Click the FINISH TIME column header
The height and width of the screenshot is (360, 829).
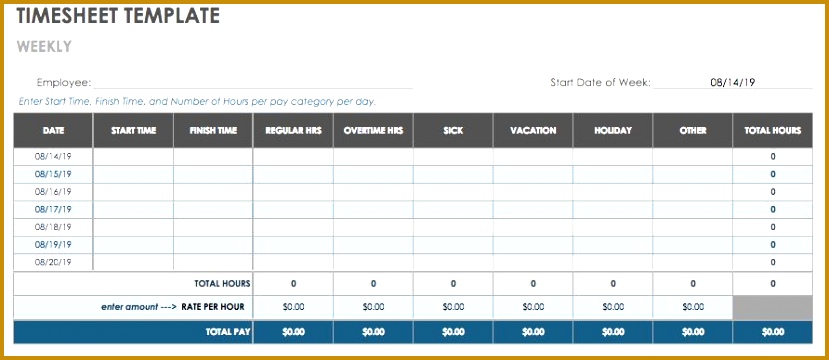pos(213,130)
